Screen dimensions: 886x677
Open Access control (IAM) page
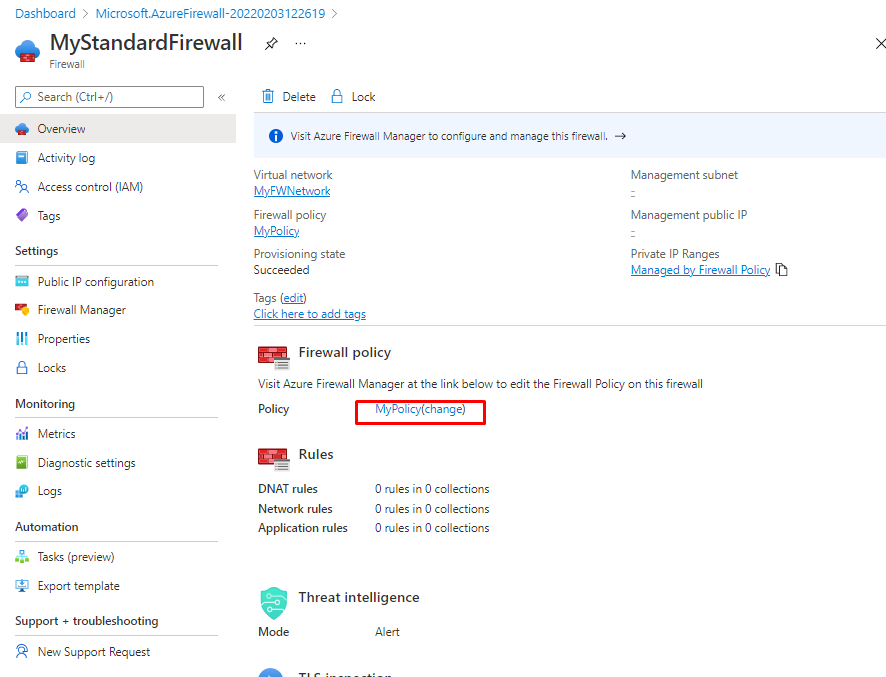coord(90,187)
